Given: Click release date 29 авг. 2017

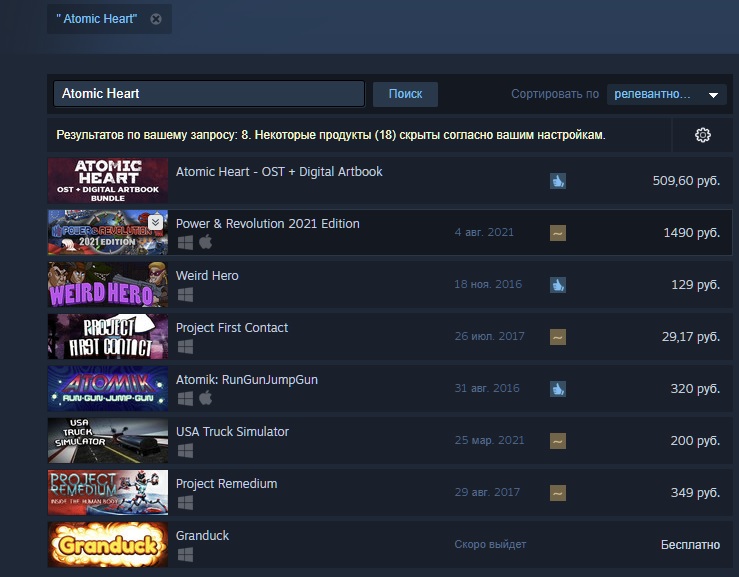Looking at the screenshot, I should tap(487, 492).
